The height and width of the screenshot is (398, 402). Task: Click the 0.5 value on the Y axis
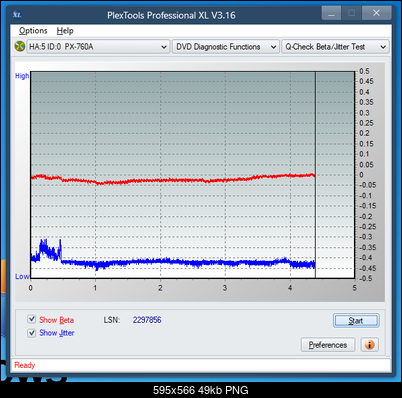click(x=364, y=71)
